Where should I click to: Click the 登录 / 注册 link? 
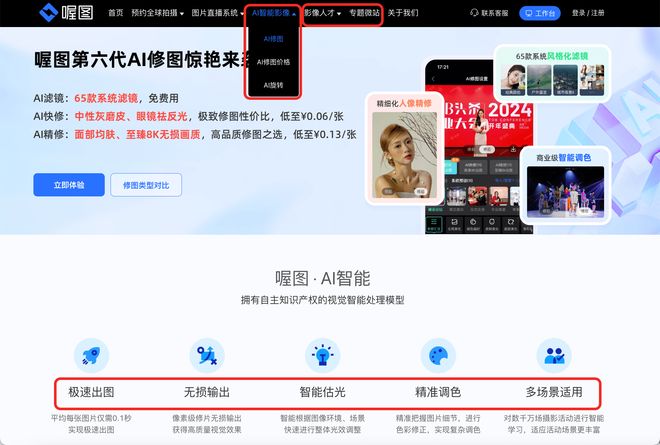pyautogui.click(x=588, y=13)
